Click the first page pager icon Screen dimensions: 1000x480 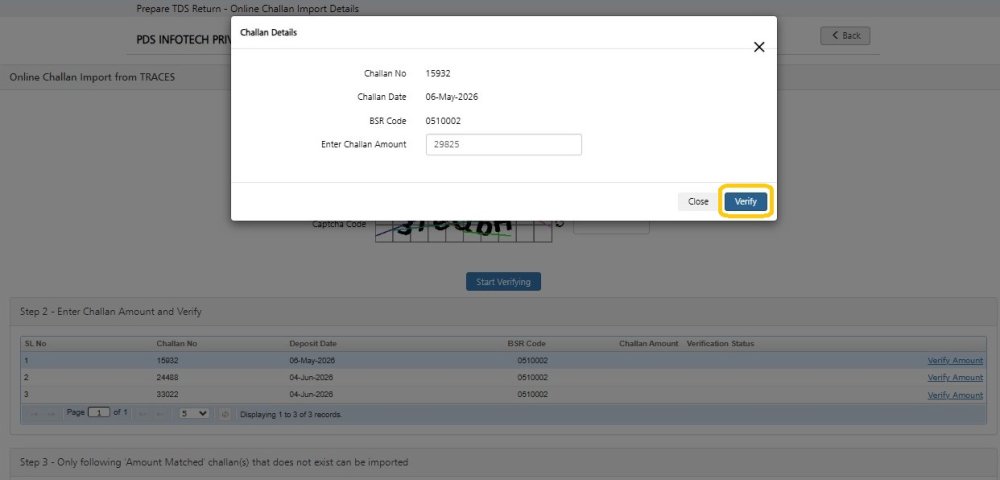[x=34, y=414]
